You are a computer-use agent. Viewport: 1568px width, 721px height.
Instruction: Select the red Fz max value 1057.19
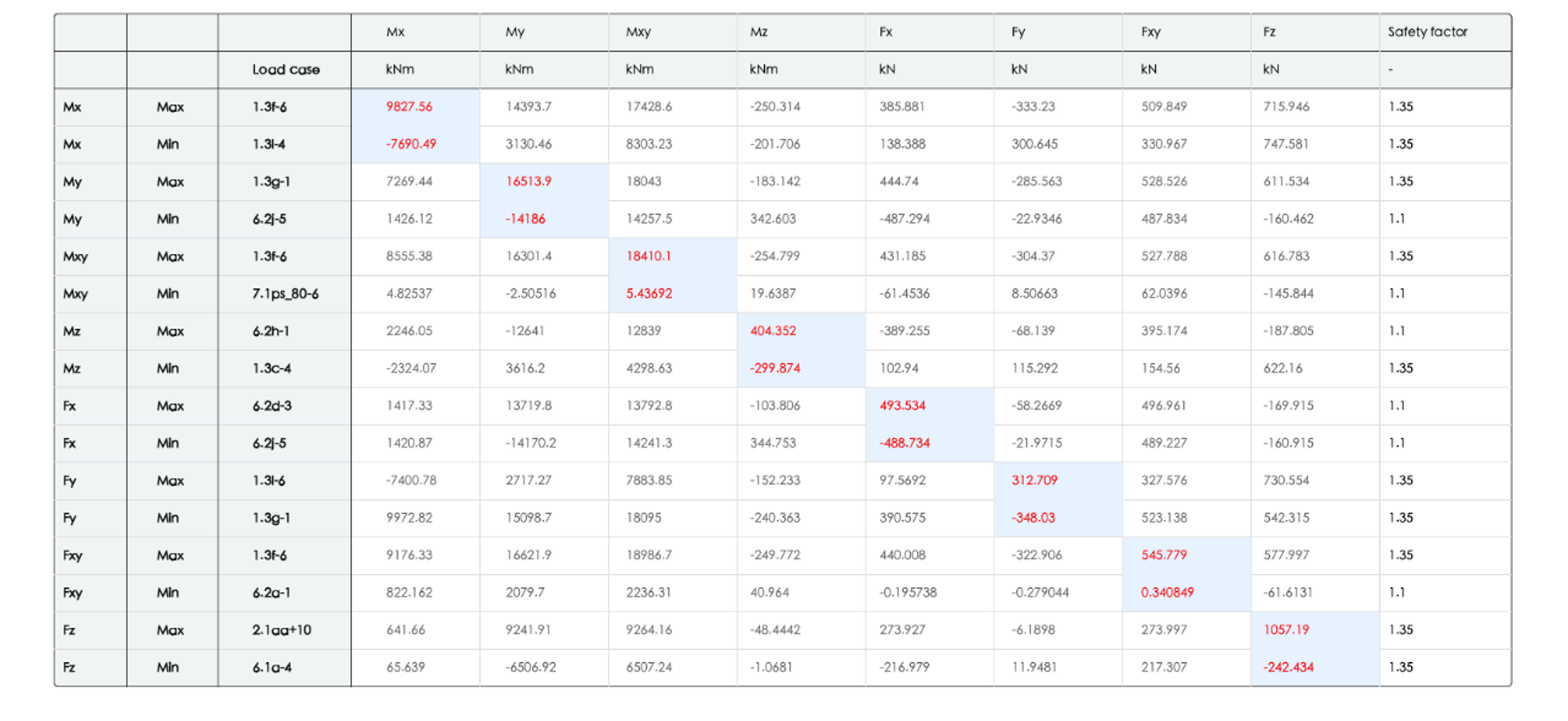pos(1286,630)
